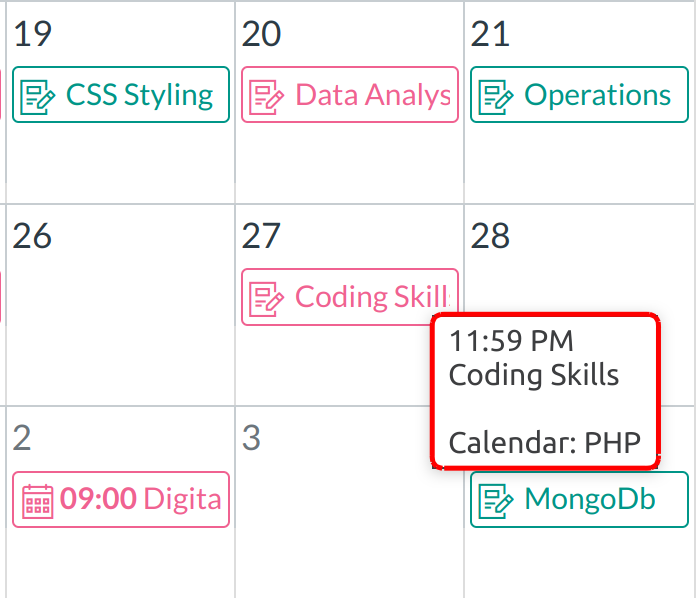Image resolution: width=697 pixels, height=598 pixels.
Task: Click the assignment icon on Data Analys event
Action: point(268,96)
